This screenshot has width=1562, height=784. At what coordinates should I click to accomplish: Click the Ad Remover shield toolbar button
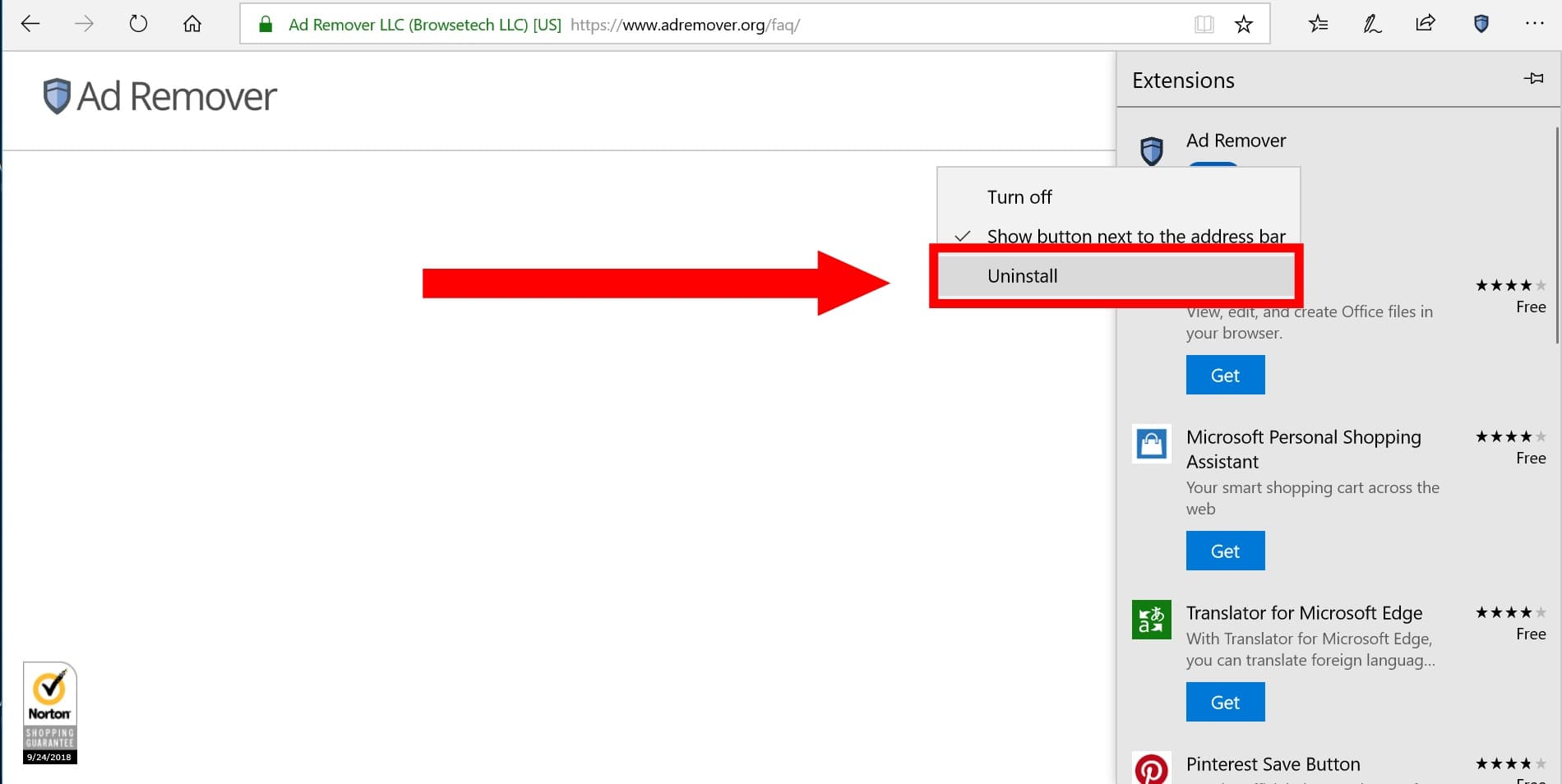(x=1481, y=24)
